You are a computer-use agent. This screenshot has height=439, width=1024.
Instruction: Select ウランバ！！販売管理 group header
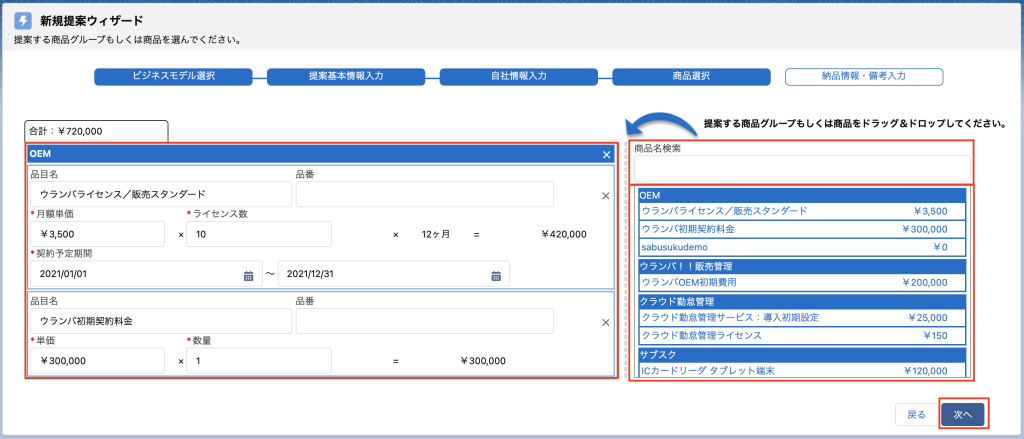coord(801,266)
